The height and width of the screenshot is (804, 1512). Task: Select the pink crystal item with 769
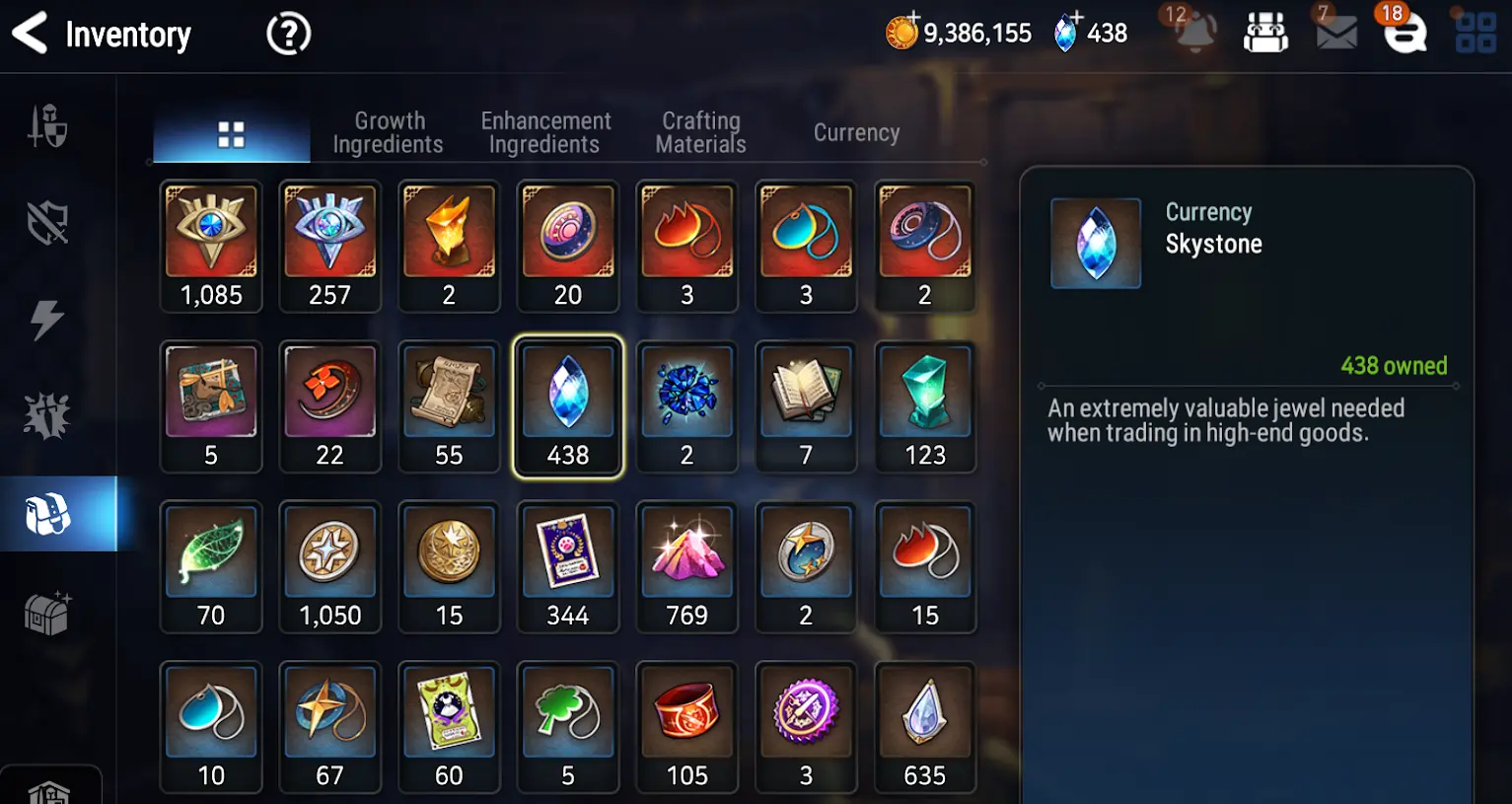(x=687, y=567)
